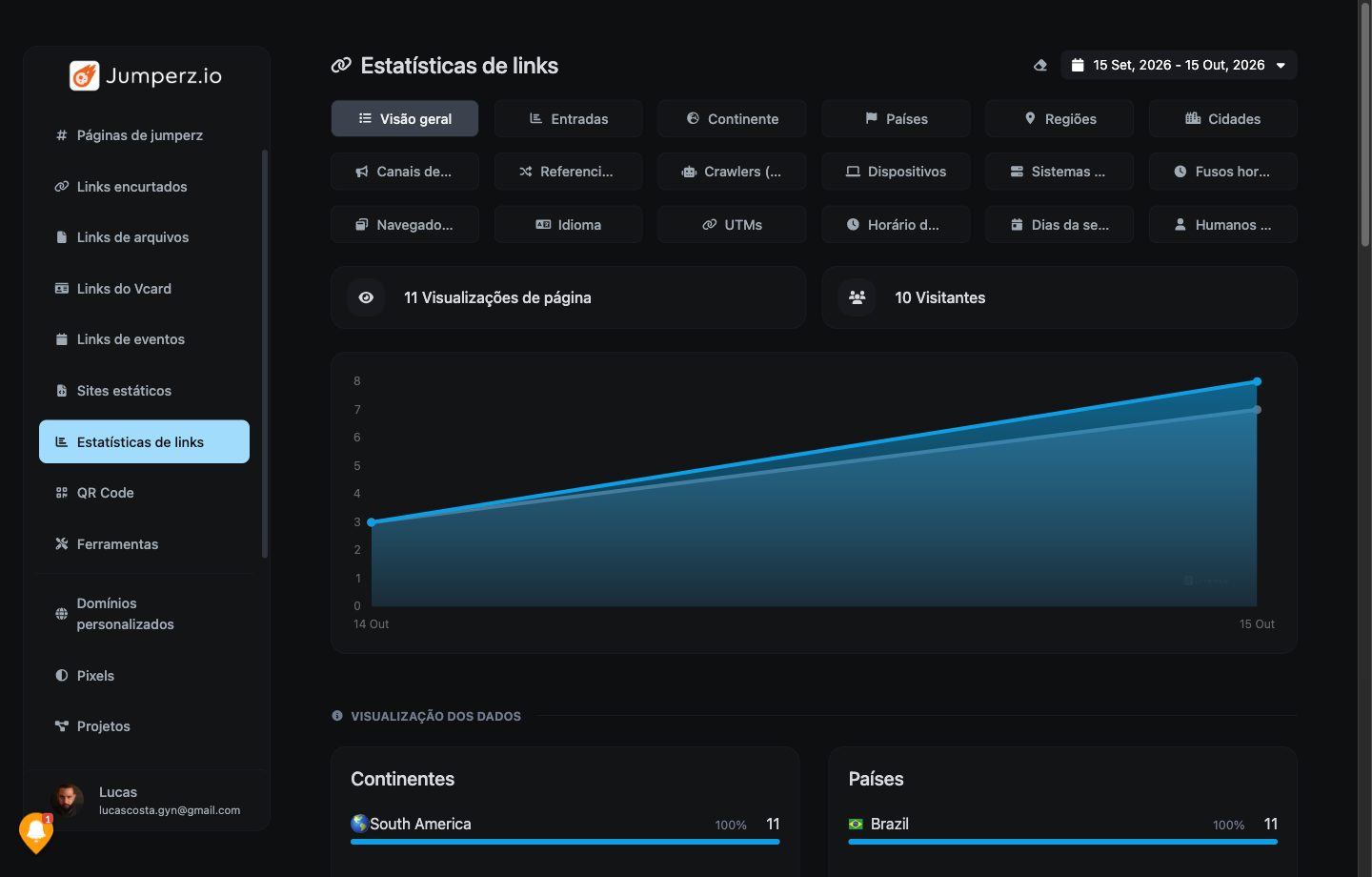
Task: Go to Páginas de jumperz
Action: pyautogui.click(x=144, y=135)
